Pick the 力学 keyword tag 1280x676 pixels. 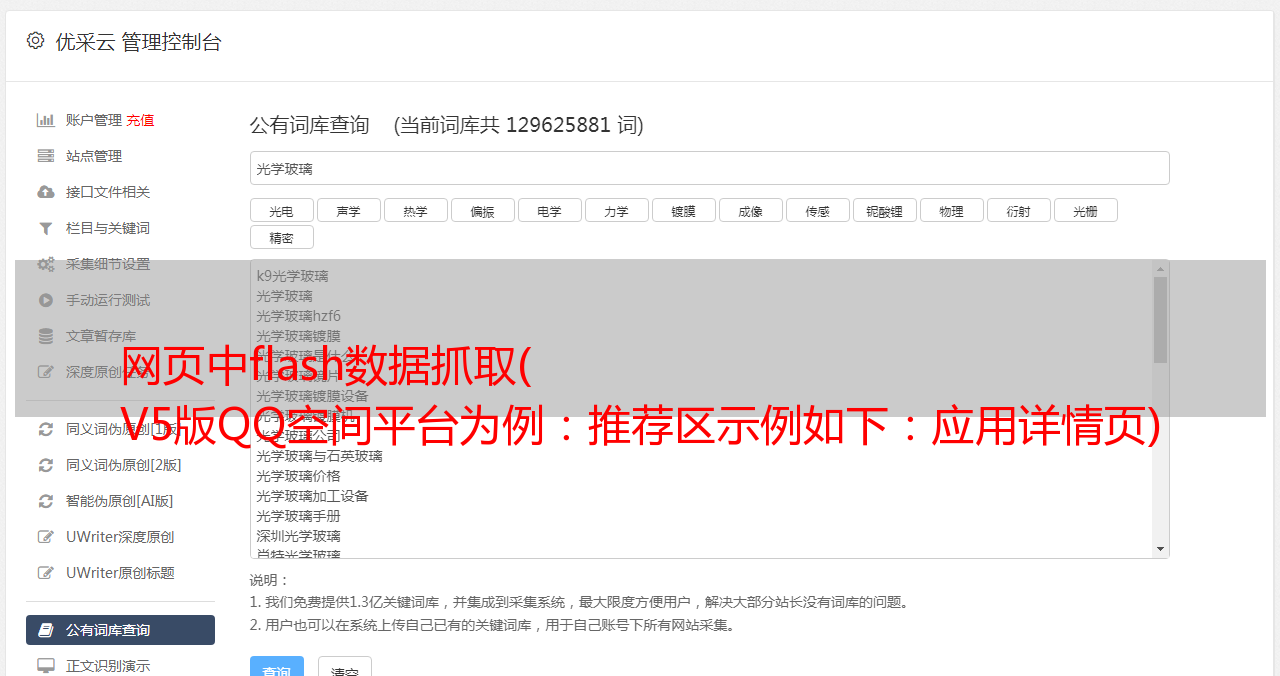click(617, 210)
